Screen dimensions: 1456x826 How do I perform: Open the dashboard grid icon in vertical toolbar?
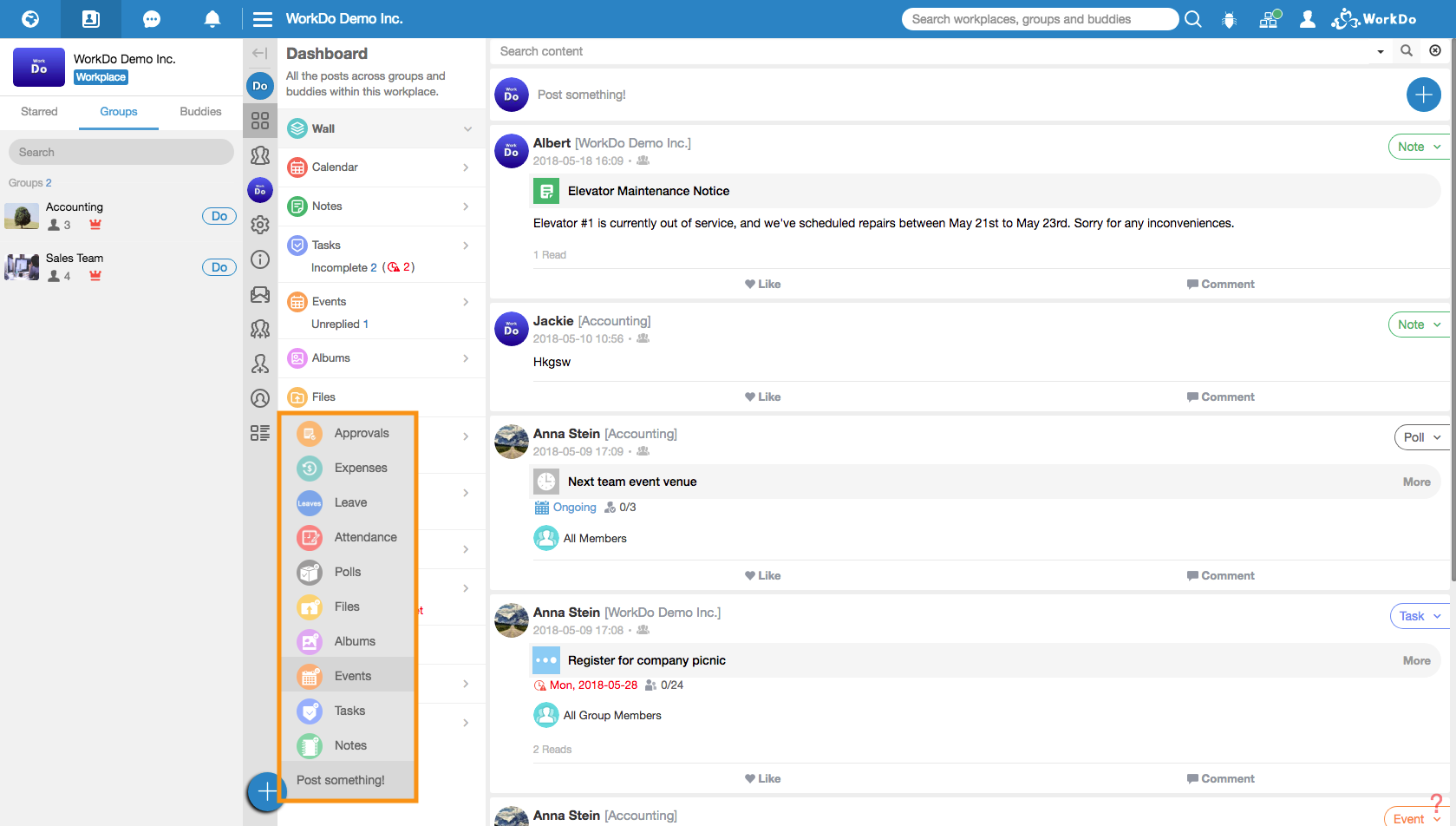pyautogui.click(x=260, y=121)
